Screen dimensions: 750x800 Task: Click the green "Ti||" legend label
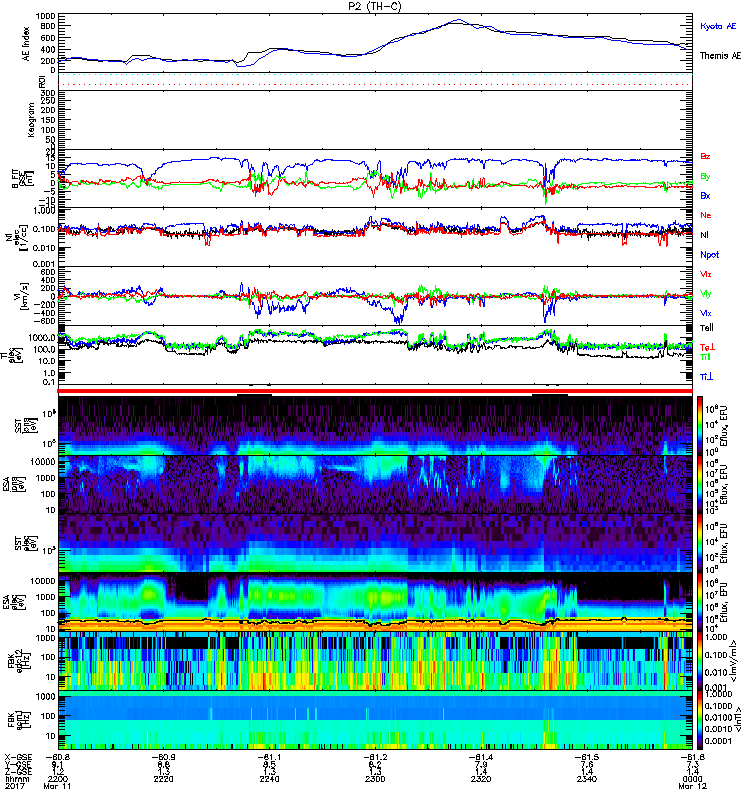click(x=705, y=357)
